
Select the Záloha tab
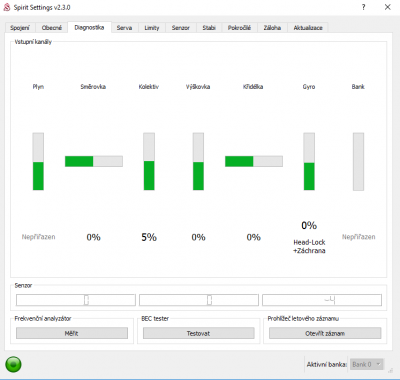(272, 28)
